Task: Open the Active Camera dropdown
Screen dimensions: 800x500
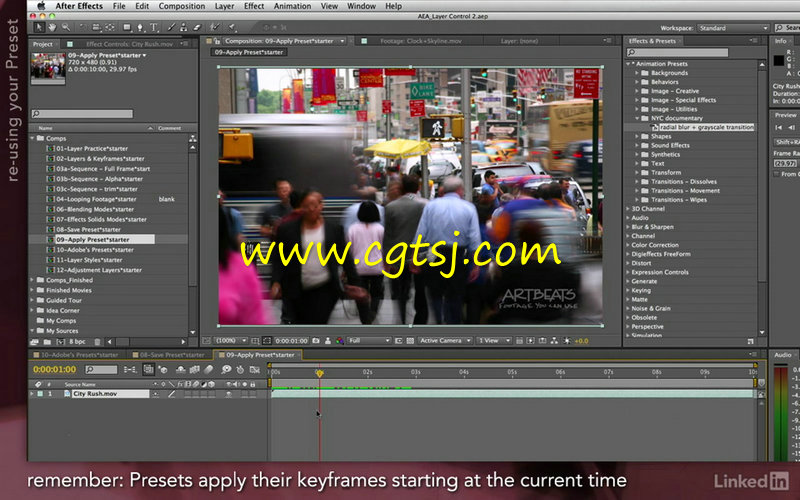Action: point(445,341)
